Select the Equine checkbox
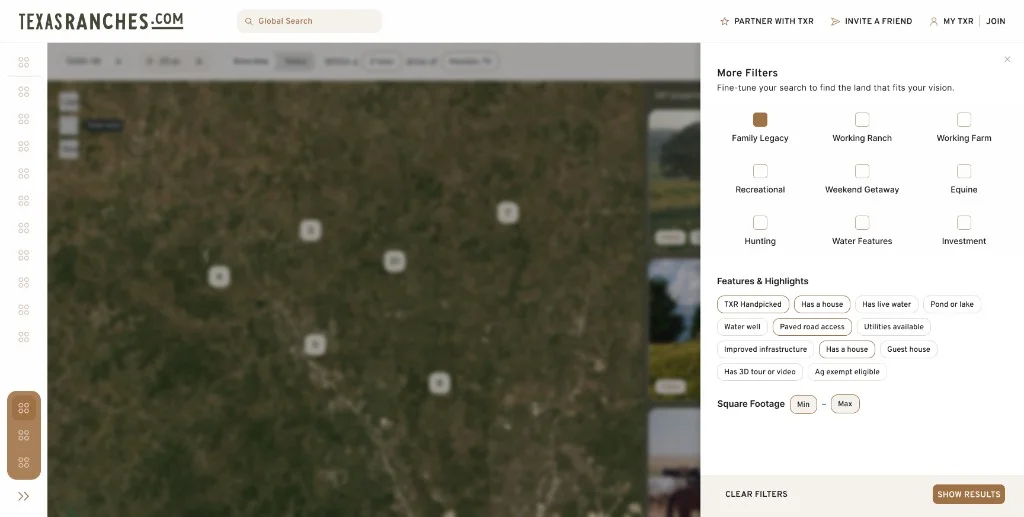This screenshot has width=1024, height=517. pyautogui.click(x=964, y=171)
